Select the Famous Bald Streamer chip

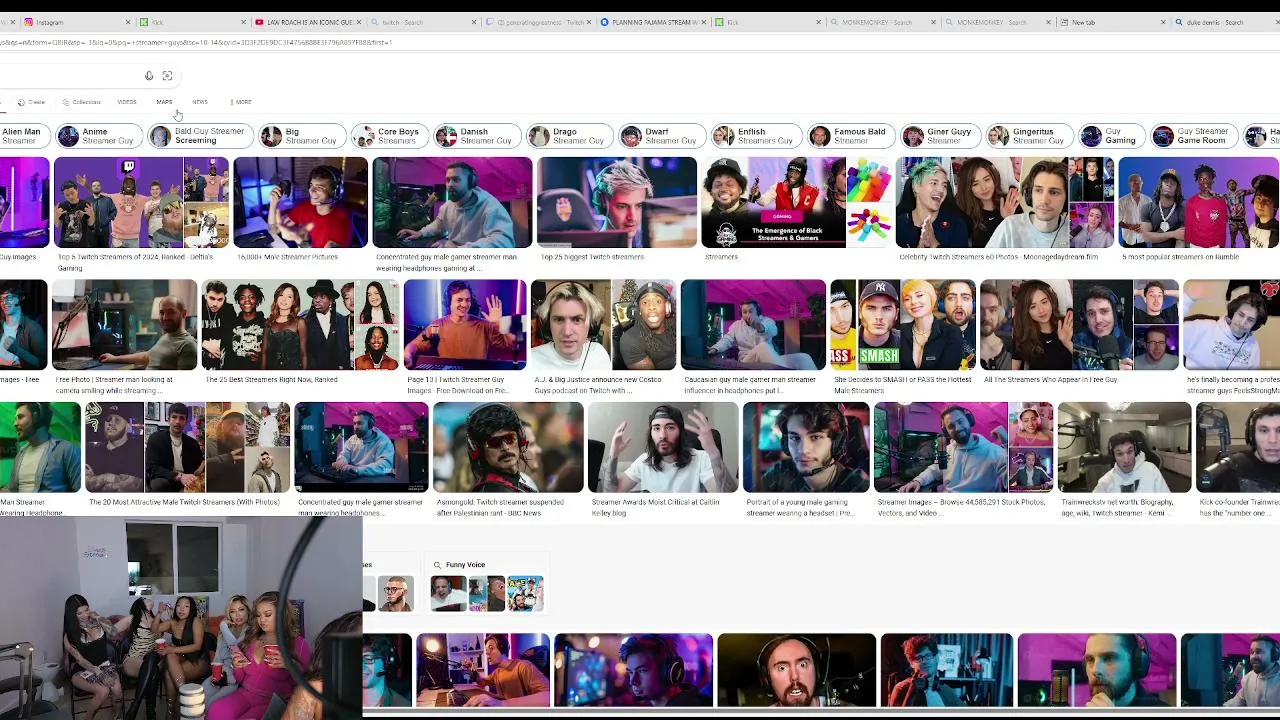pyautogui.click(x=849, y=136)
